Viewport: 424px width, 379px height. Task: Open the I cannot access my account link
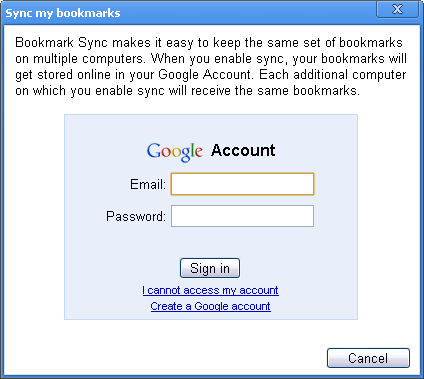point(210,290)
